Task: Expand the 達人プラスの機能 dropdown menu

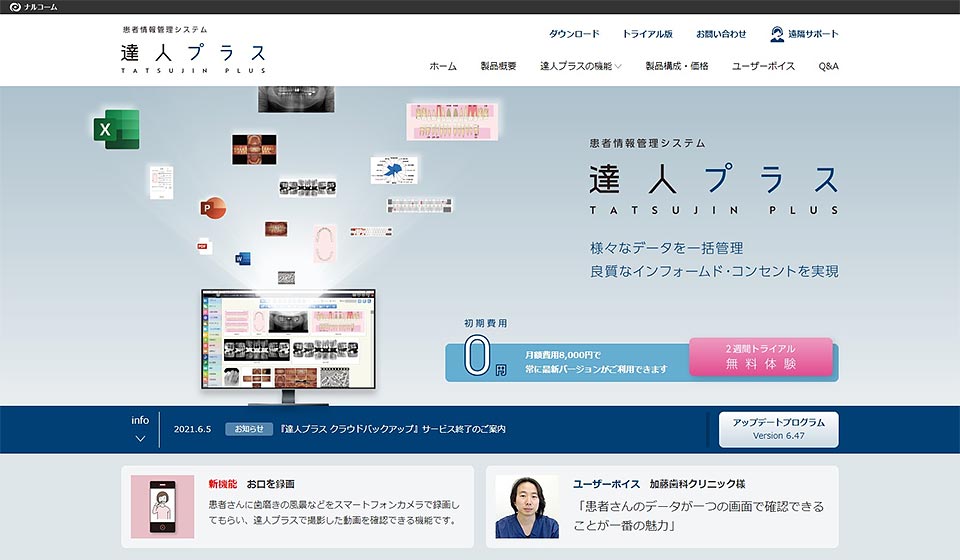Action: [x=580, y=66]
